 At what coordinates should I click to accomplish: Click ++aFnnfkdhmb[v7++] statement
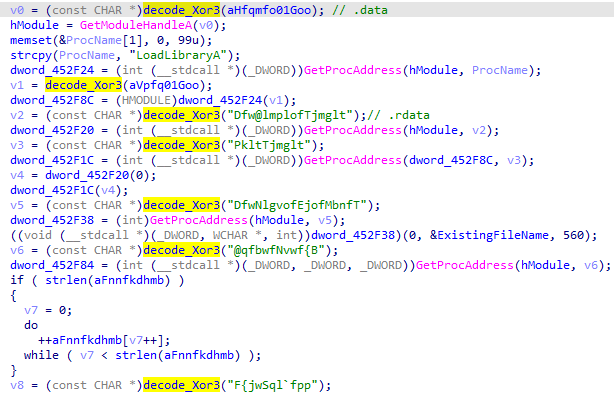104,341
